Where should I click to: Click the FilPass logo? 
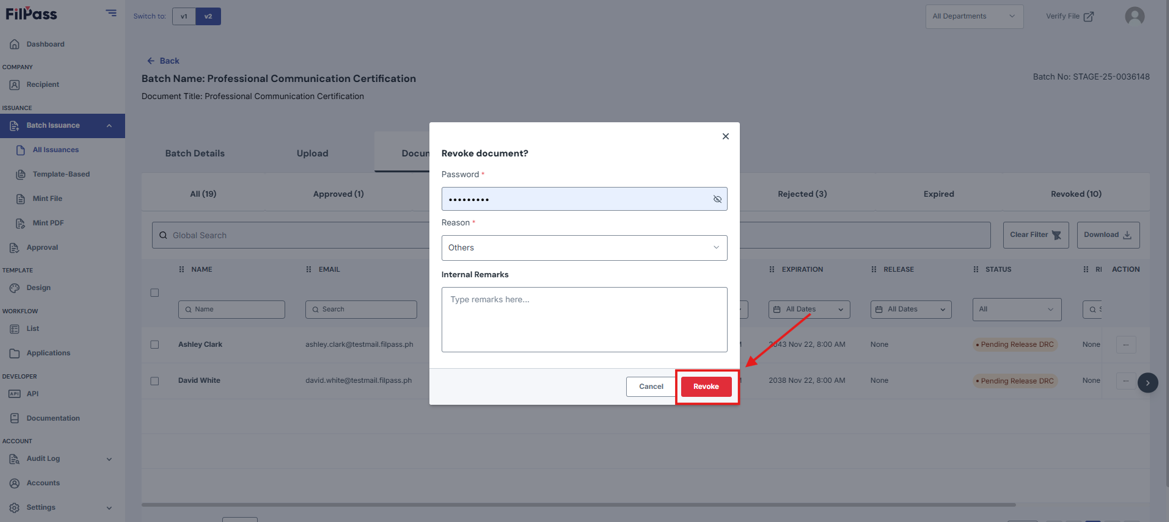point(31,13)
